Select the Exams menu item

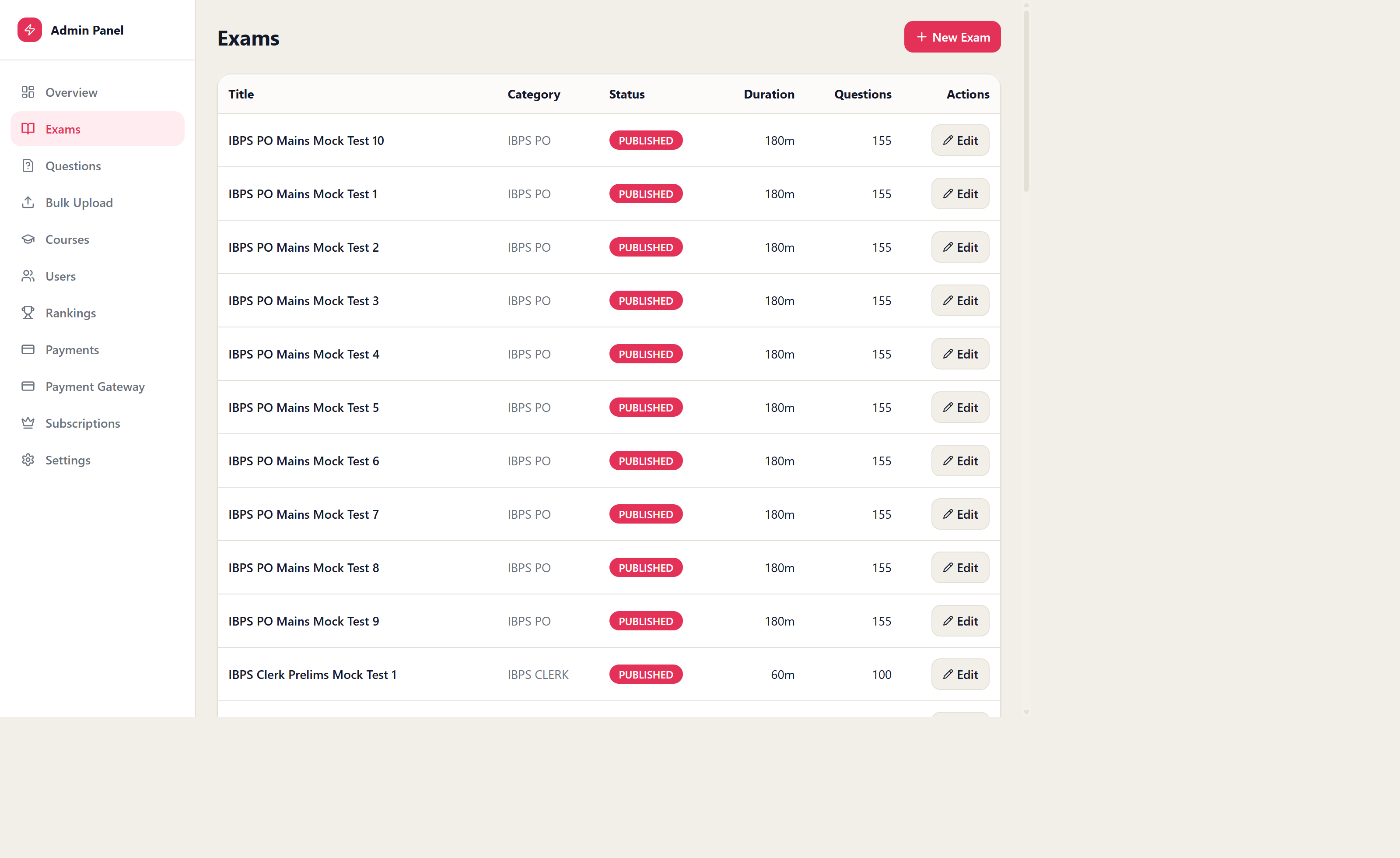point(97,129)
